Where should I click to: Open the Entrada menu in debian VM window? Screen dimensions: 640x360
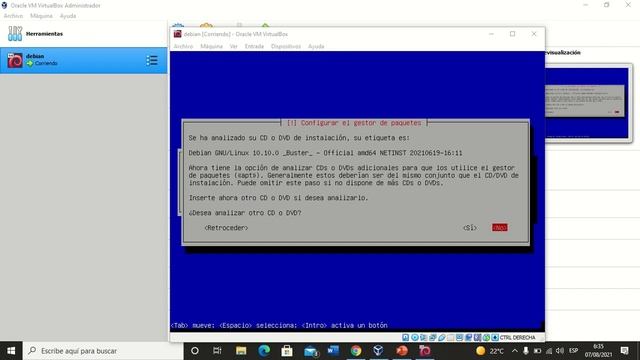[254, 46]
